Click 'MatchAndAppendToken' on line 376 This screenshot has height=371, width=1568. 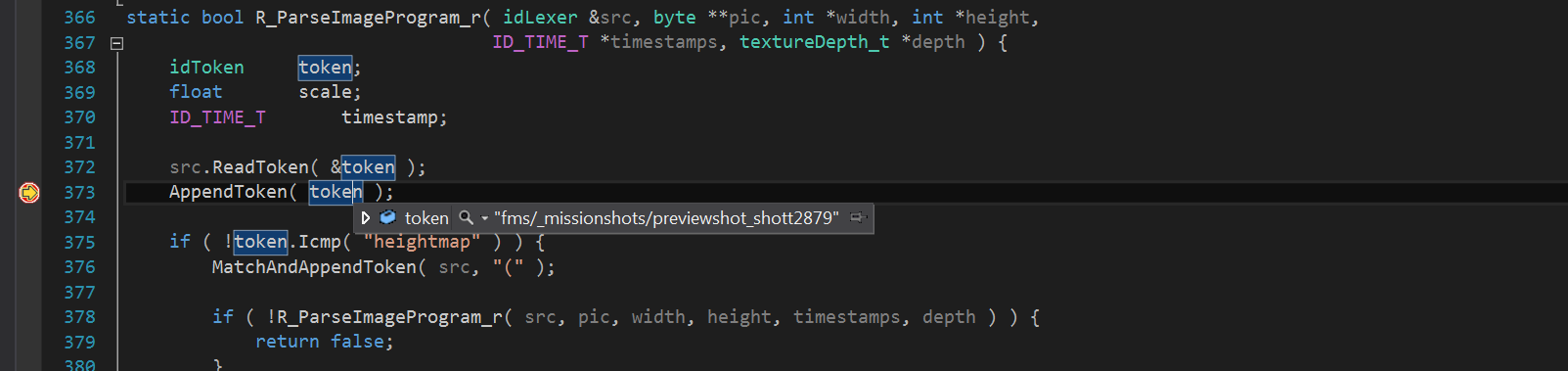314,267
